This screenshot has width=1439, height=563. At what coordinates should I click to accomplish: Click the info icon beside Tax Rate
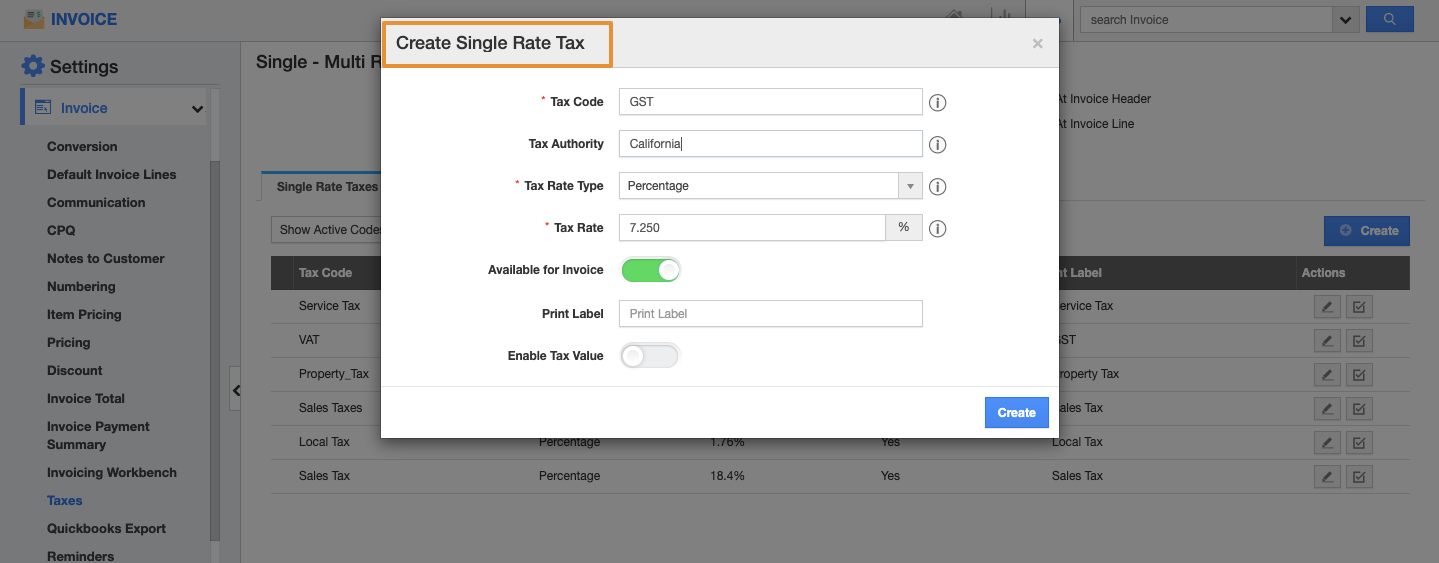937,229
